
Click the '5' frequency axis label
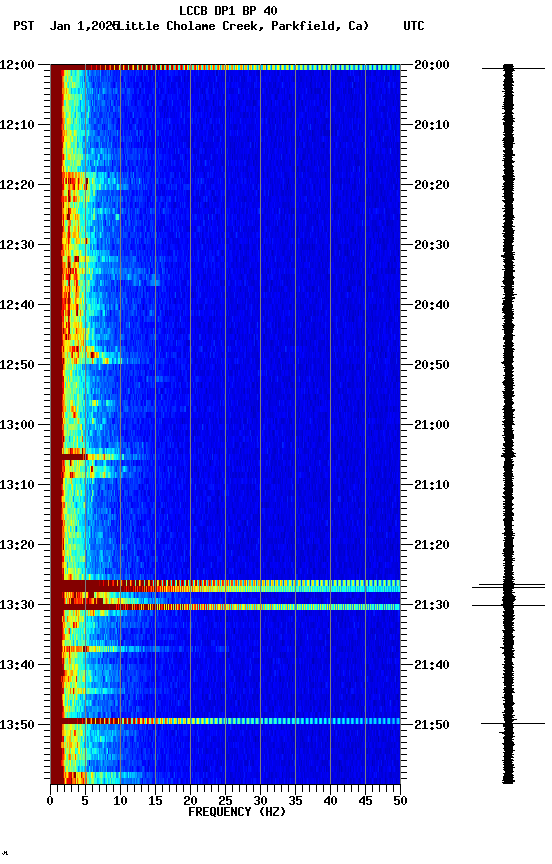pyautogui.click(x=85, y=801)
